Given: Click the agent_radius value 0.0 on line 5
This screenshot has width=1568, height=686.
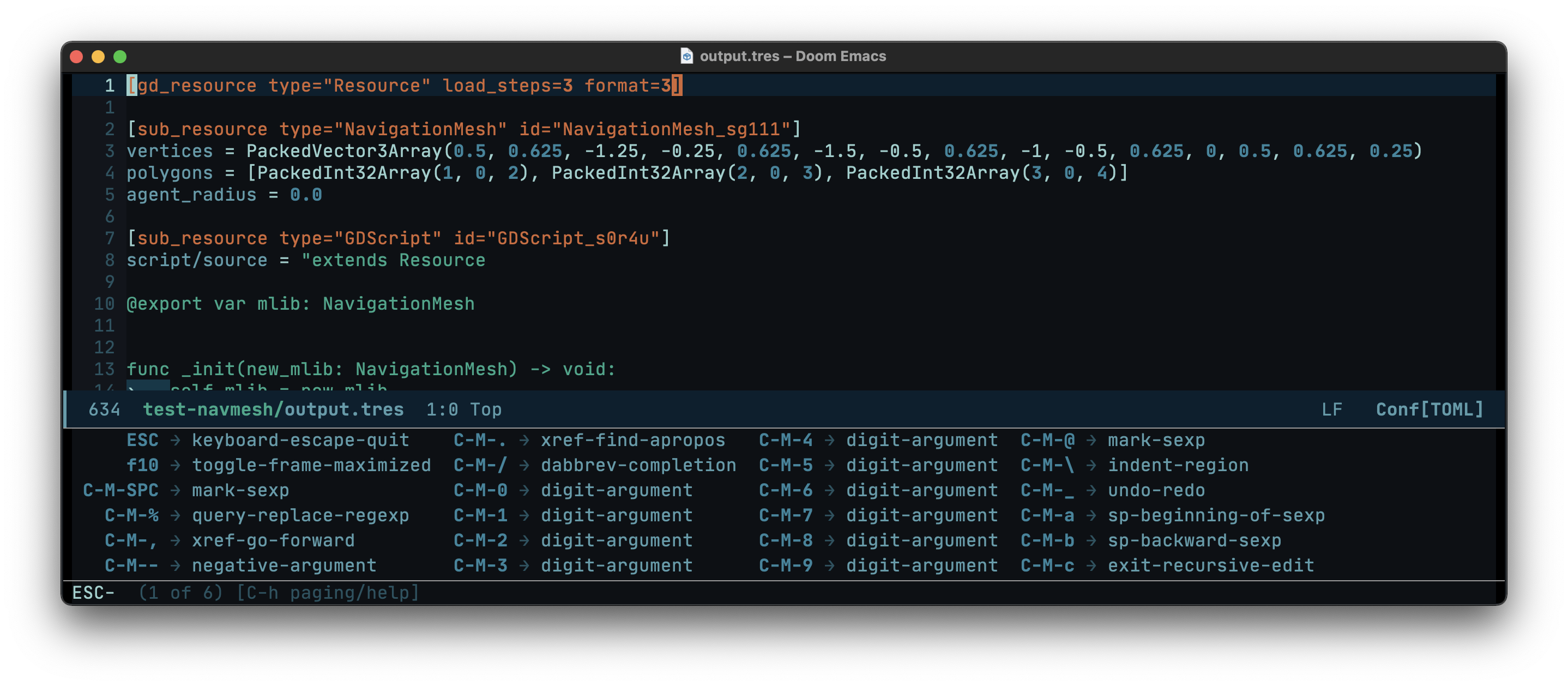Looking at the screenshot, I should click(306, 194).
